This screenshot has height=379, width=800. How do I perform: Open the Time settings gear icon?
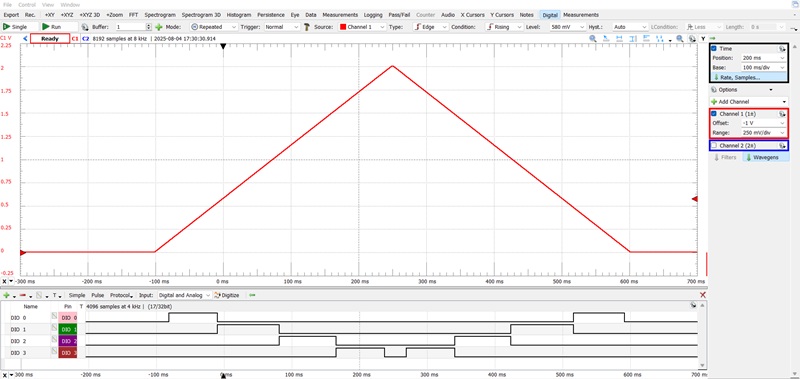[x=782, y=48]
